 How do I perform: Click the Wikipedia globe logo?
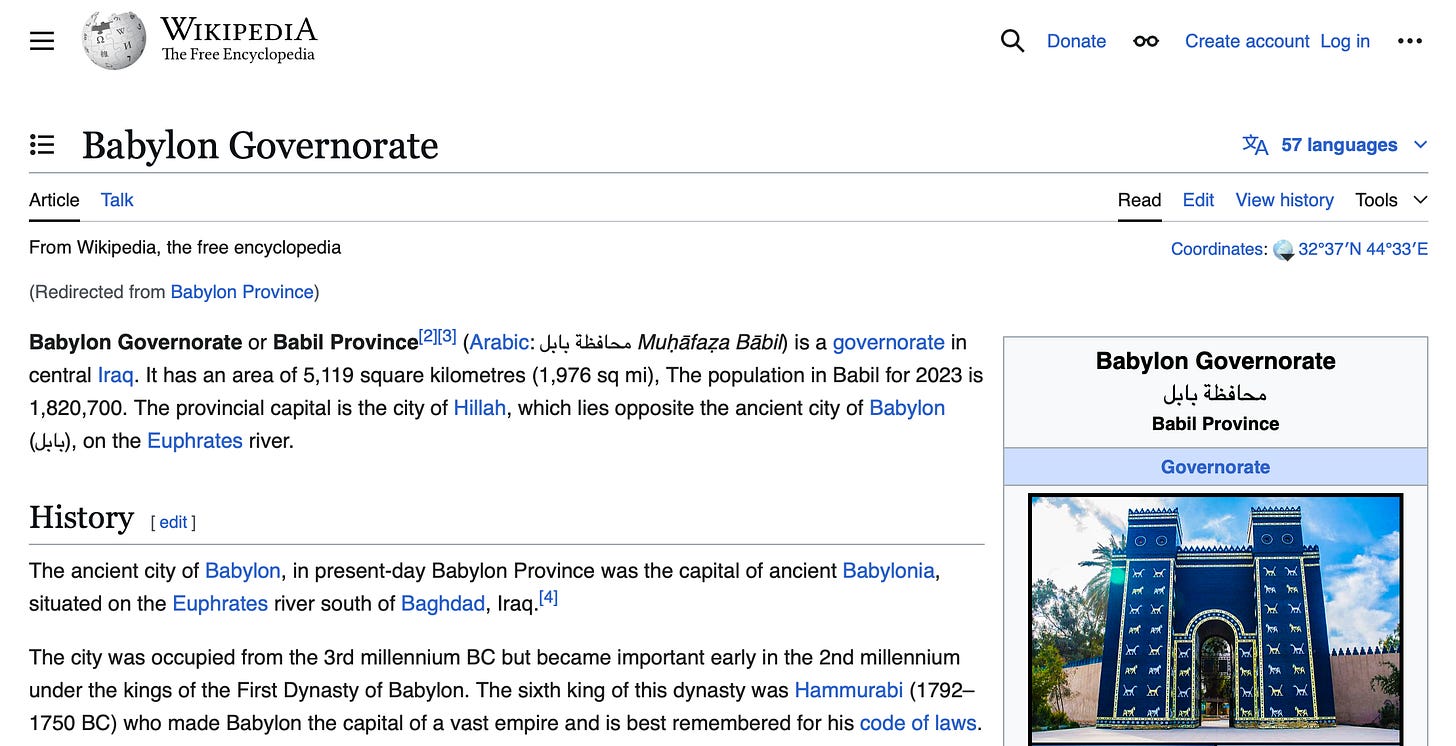point(114,41)
